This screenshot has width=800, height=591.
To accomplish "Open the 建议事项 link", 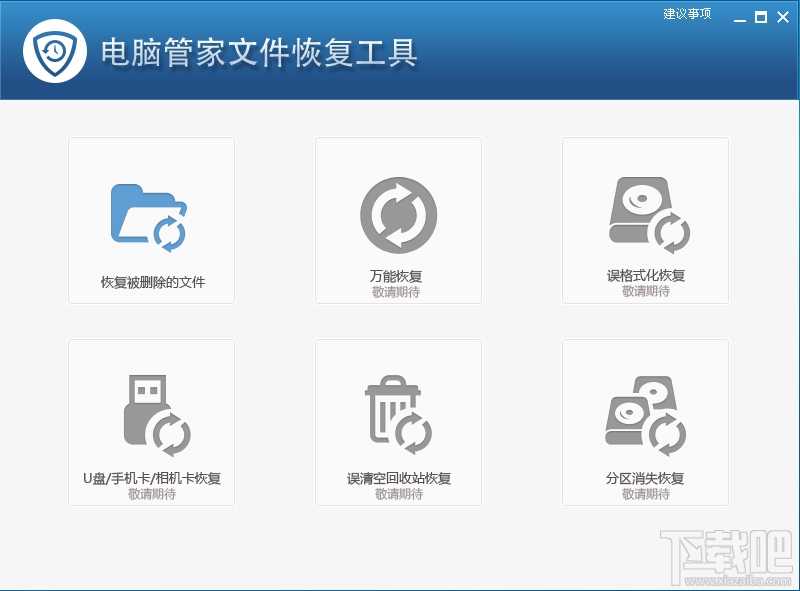I will [687, 14].
